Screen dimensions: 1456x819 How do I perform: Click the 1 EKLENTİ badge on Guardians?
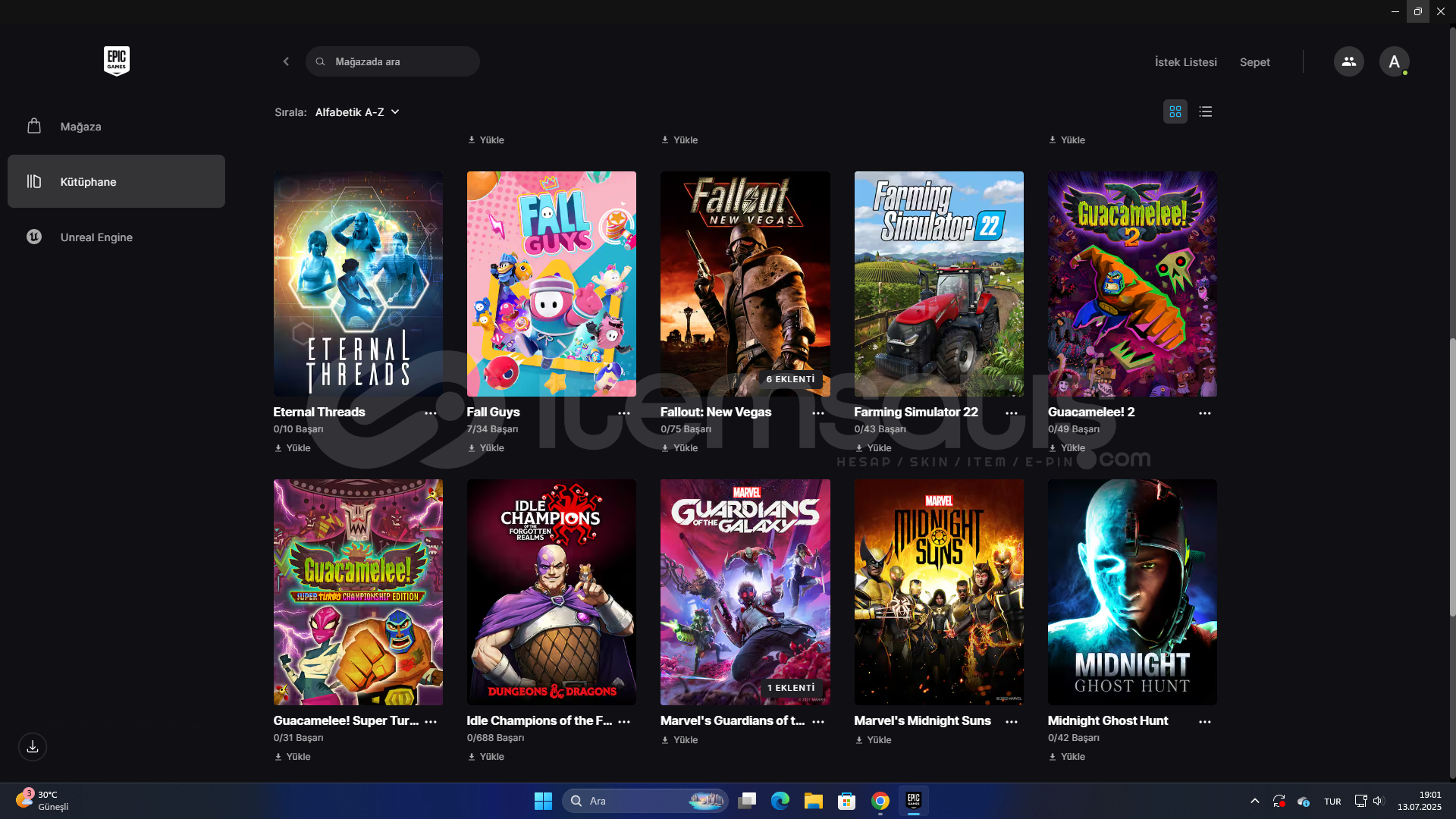(x=791, y=688)
